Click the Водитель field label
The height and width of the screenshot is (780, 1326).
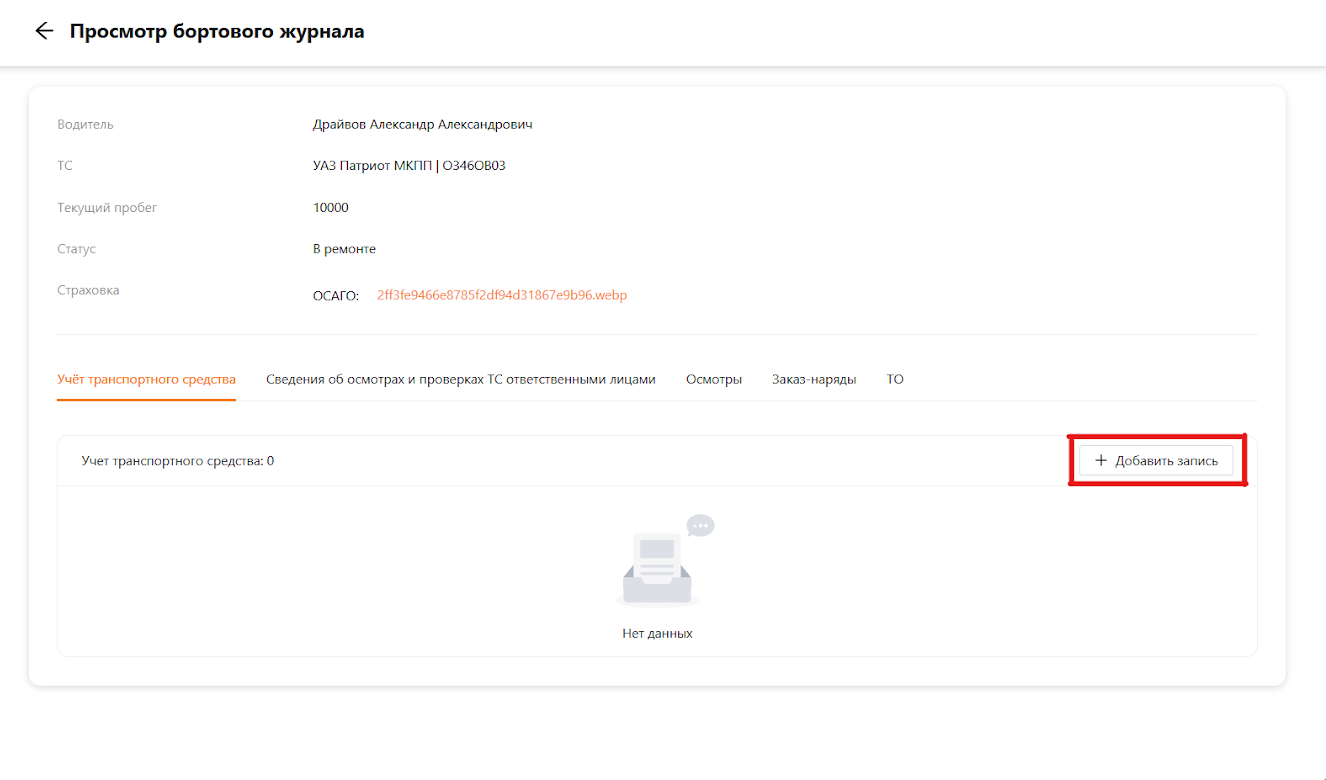point(85,125)
